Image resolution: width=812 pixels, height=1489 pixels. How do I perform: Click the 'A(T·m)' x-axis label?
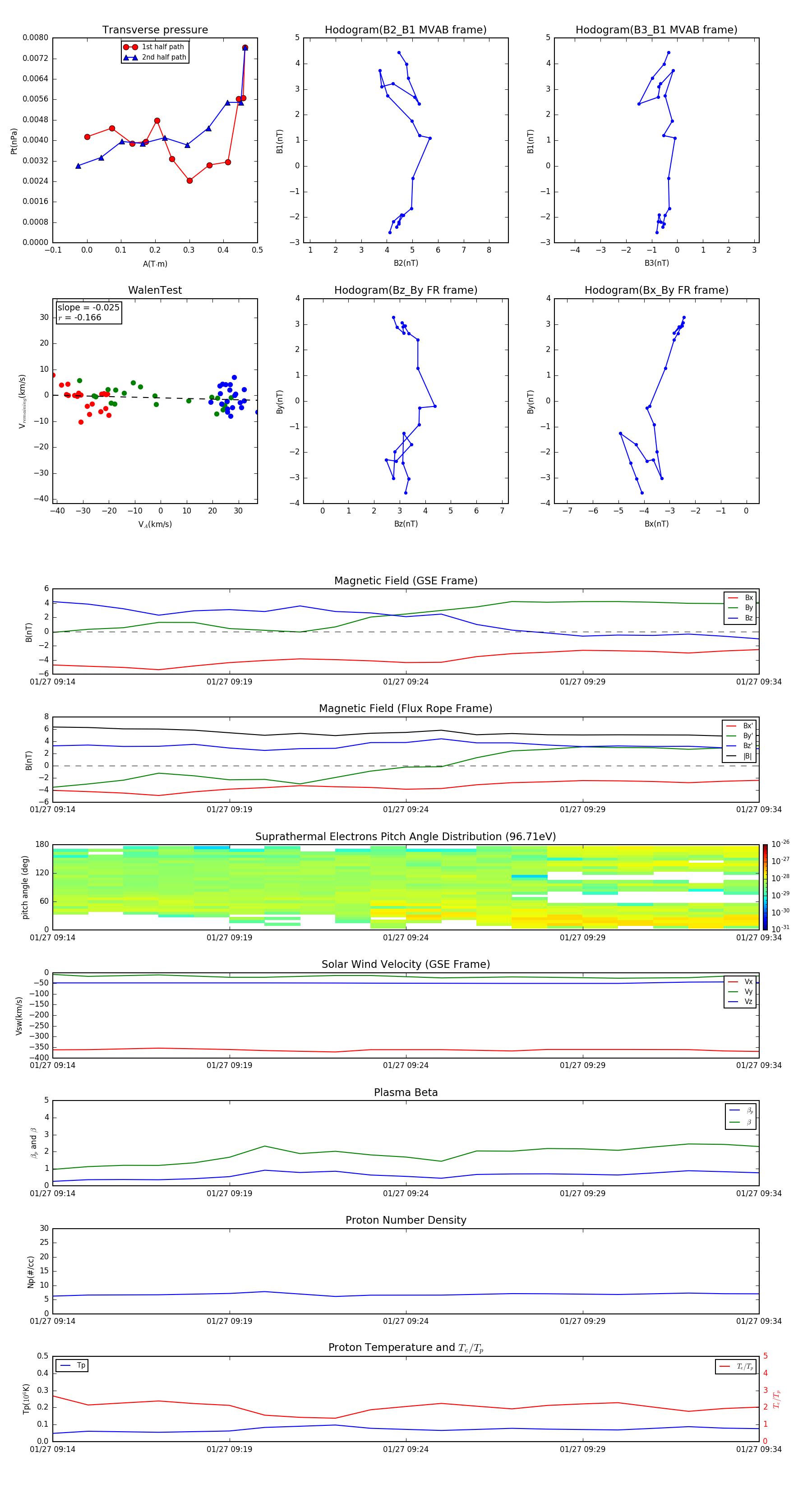click(155, 264)
